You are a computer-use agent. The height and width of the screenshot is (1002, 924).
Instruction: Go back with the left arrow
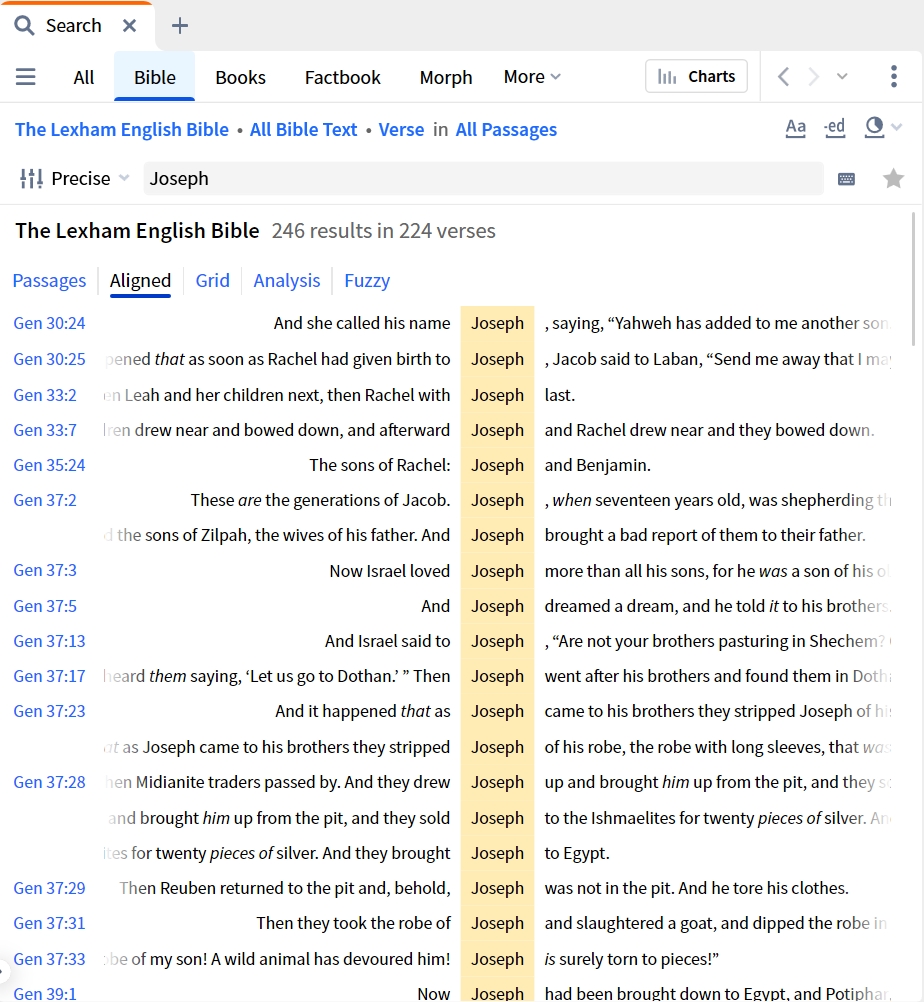[783, 77]
